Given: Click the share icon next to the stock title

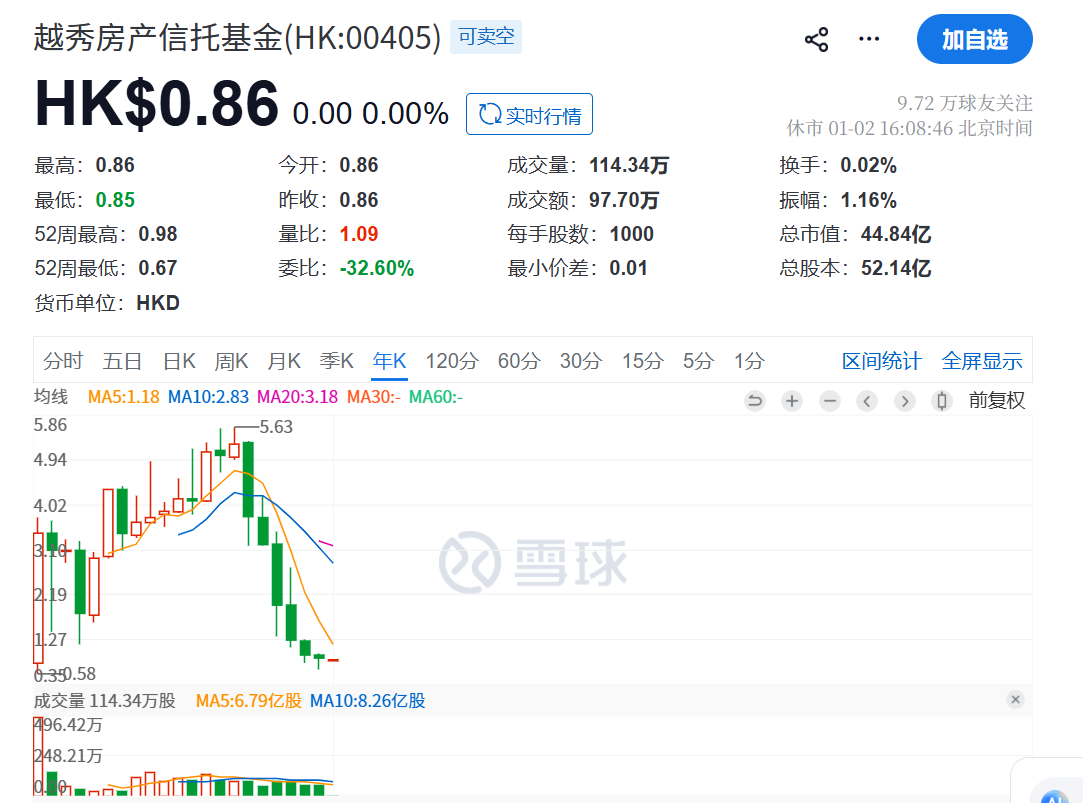Looking at the screenshot, I should 816,40.
